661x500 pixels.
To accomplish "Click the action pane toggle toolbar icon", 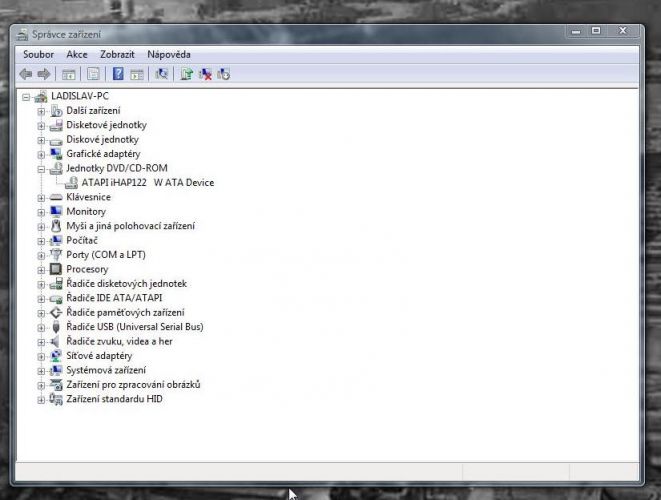I will (x=137, y=75).
